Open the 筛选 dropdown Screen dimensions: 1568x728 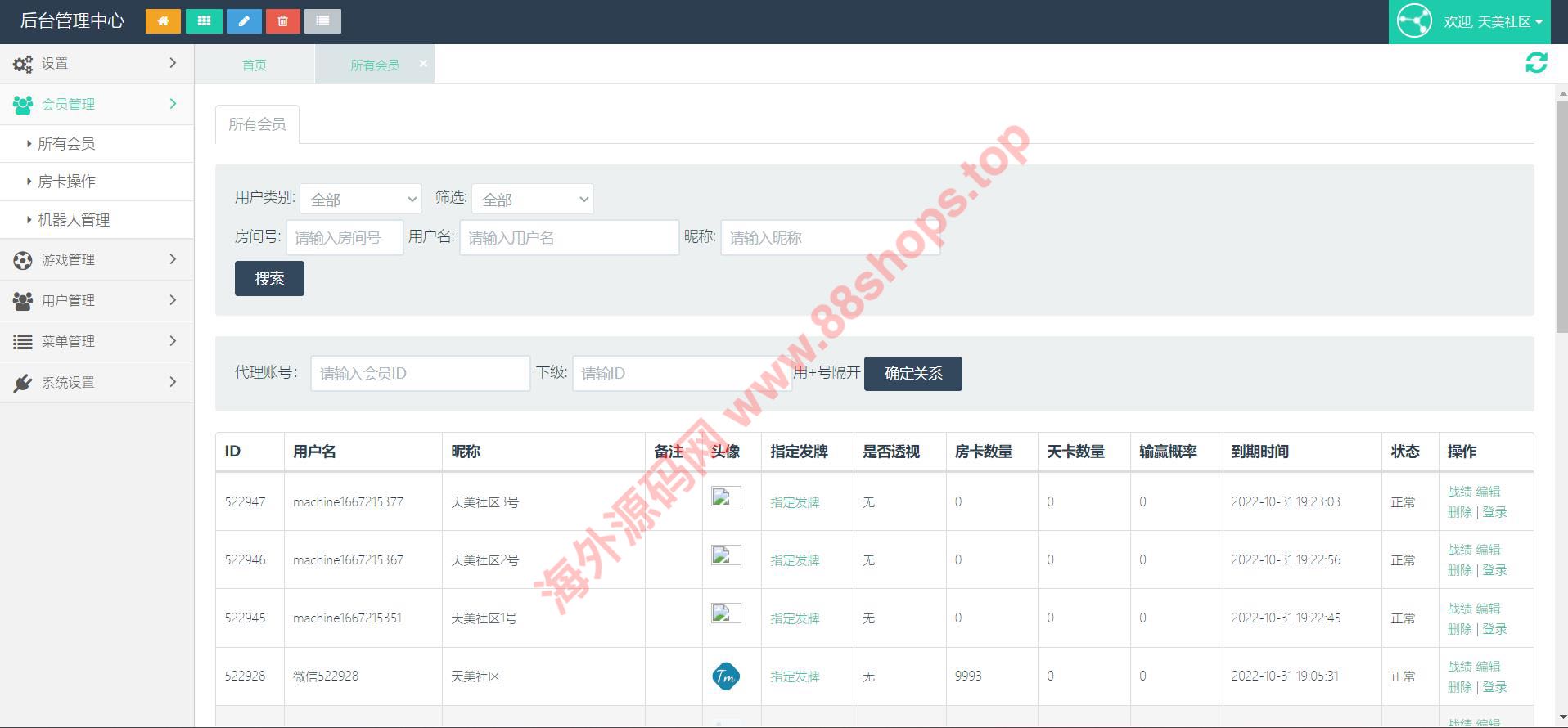532,199
